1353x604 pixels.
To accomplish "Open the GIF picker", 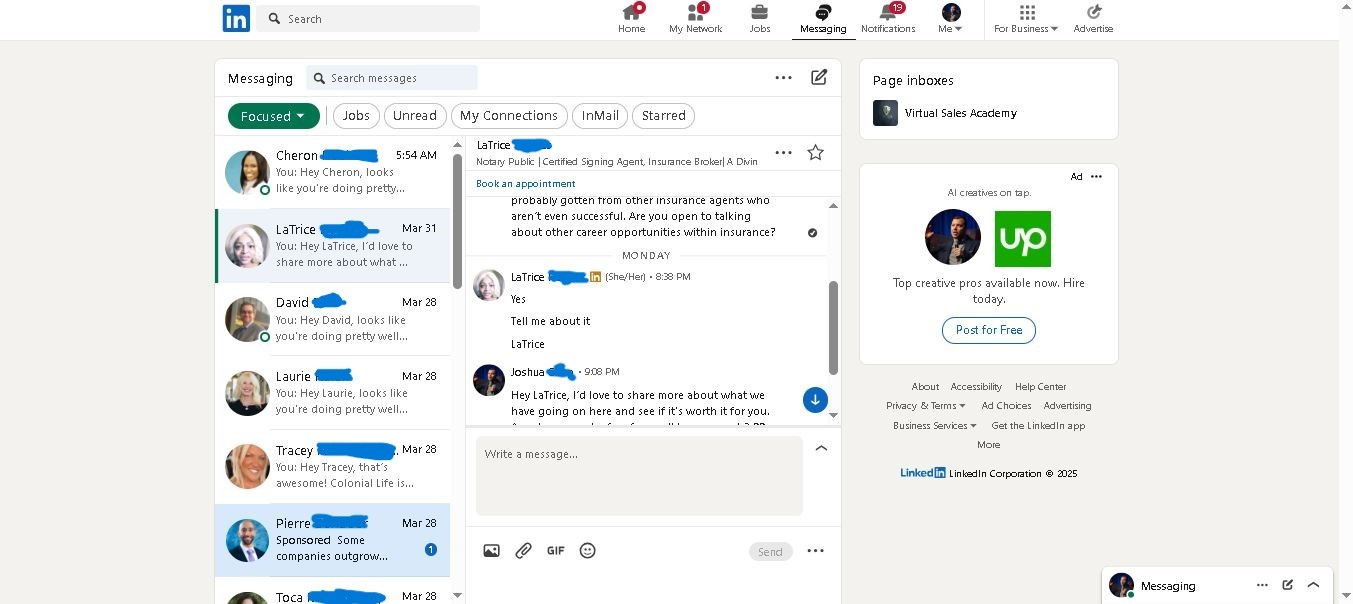I will tap(555, 551).
